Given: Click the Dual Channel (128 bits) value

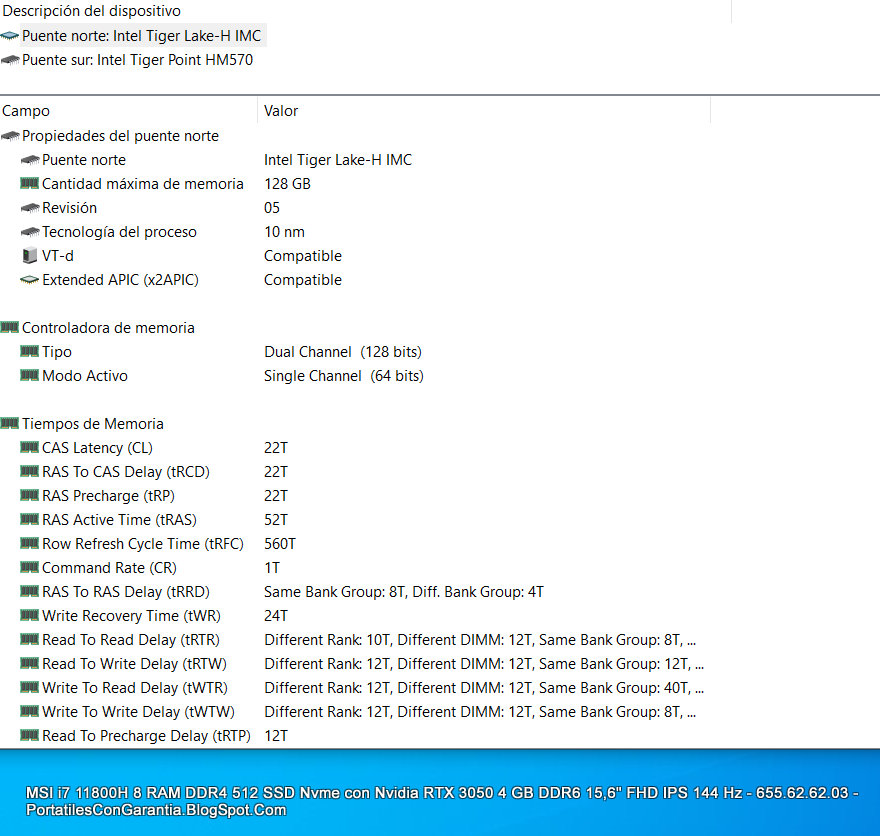Looking at the screenshot, I should tap(343, 352).
